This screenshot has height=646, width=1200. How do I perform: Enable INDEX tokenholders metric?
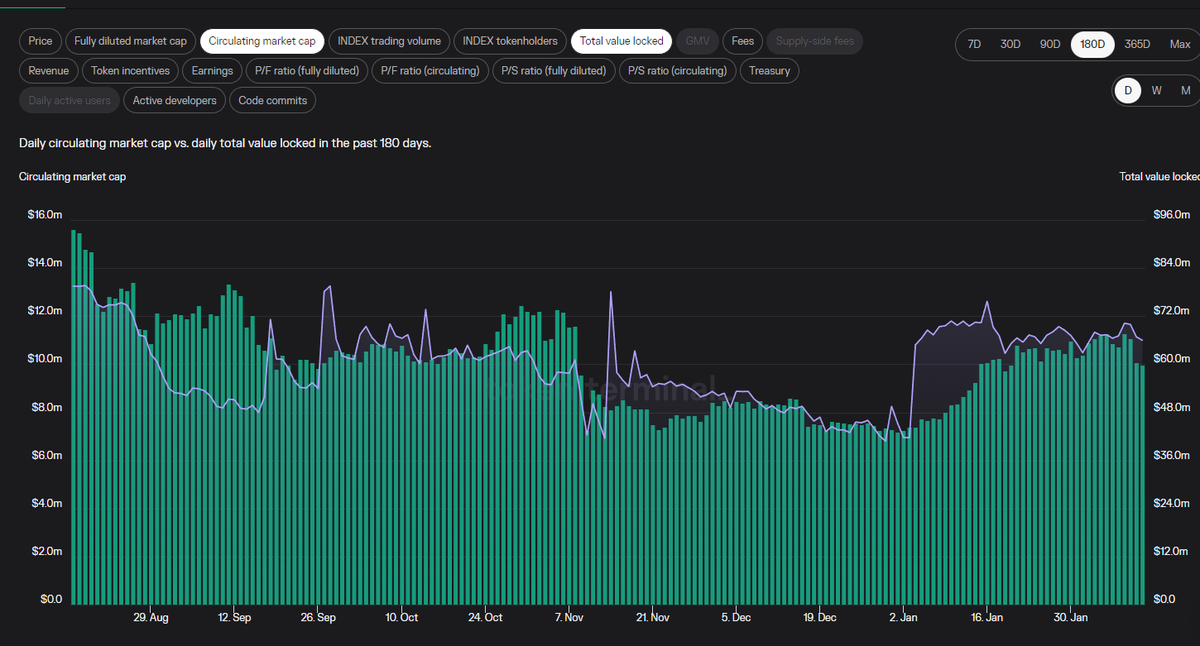[510, 41]
